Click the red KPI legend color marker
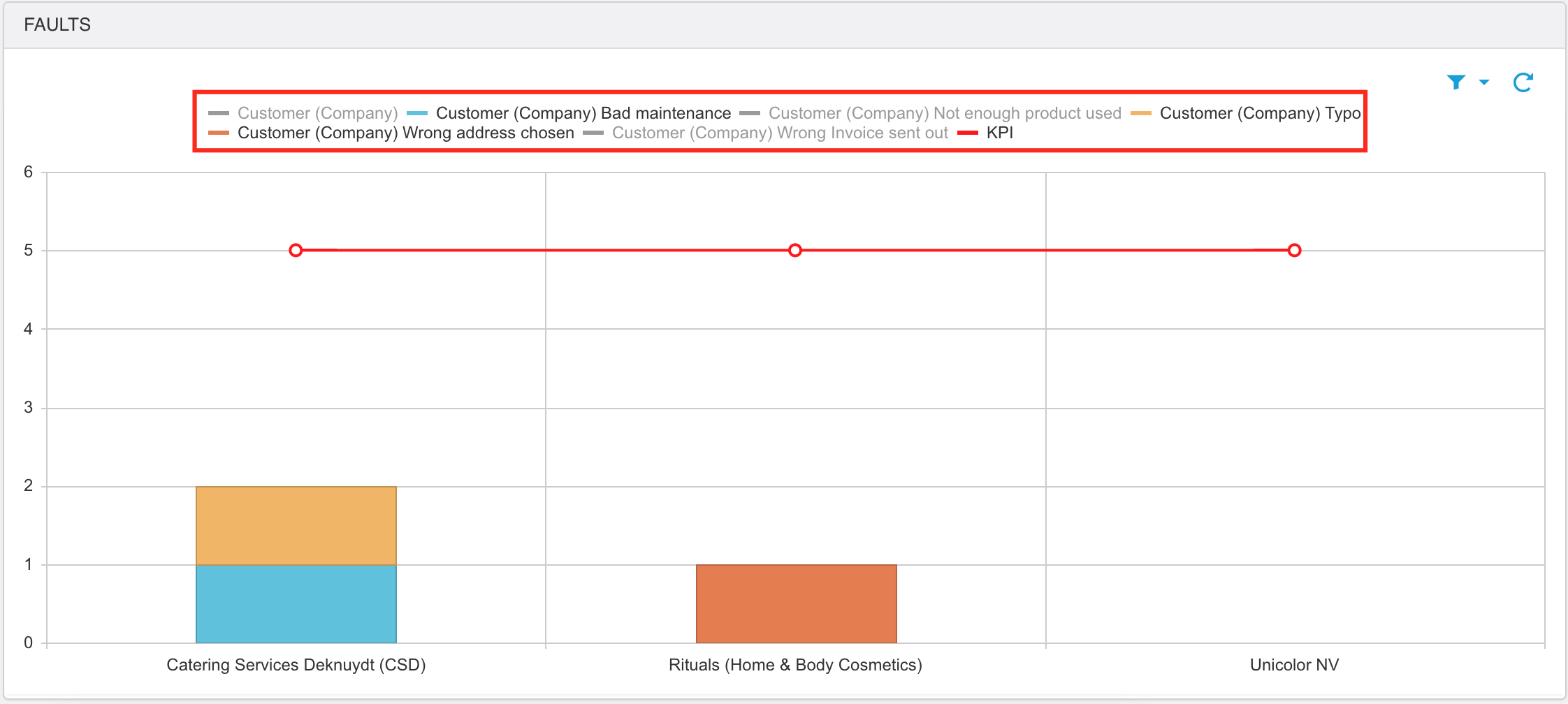Viewport: 1568px width, 704px height. click(x=968, y=133)
